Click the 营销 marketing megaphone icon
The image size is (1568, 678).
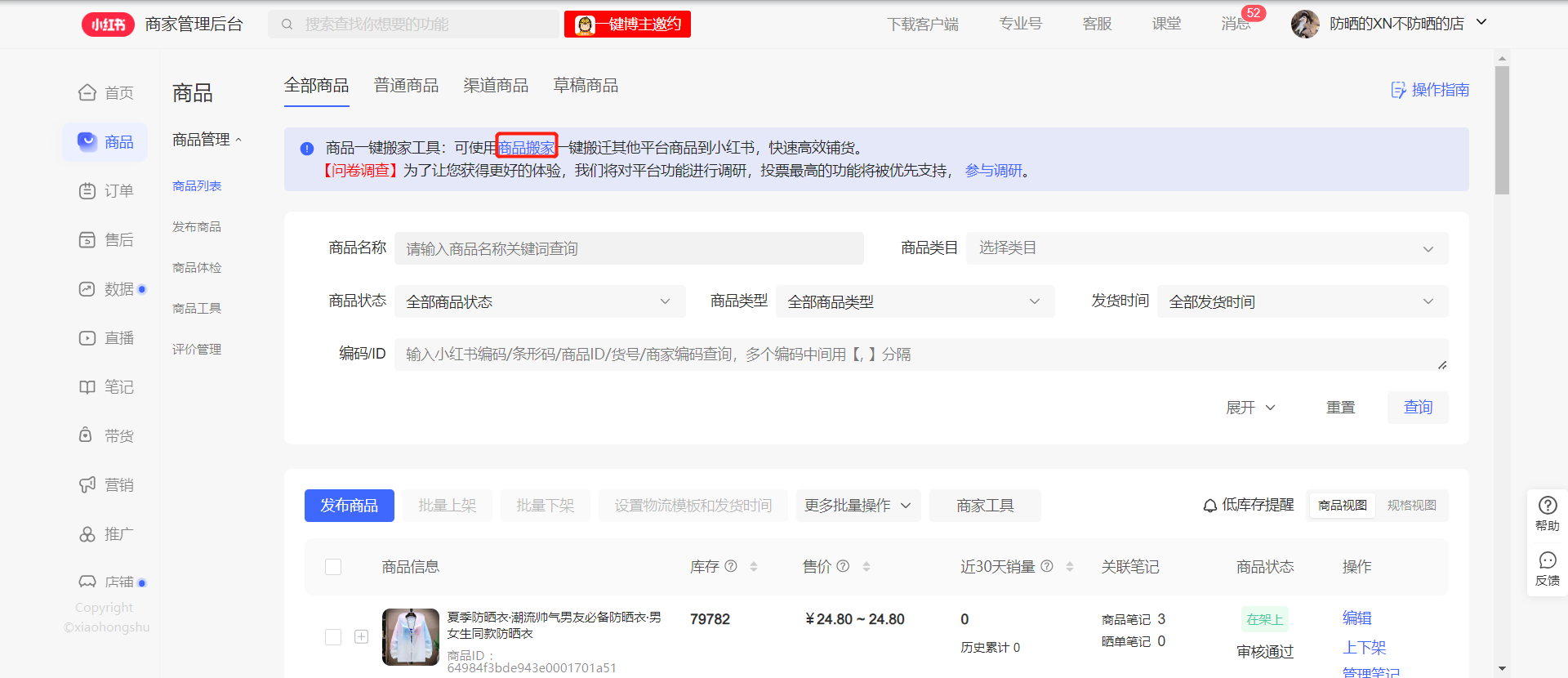[87, 485]
